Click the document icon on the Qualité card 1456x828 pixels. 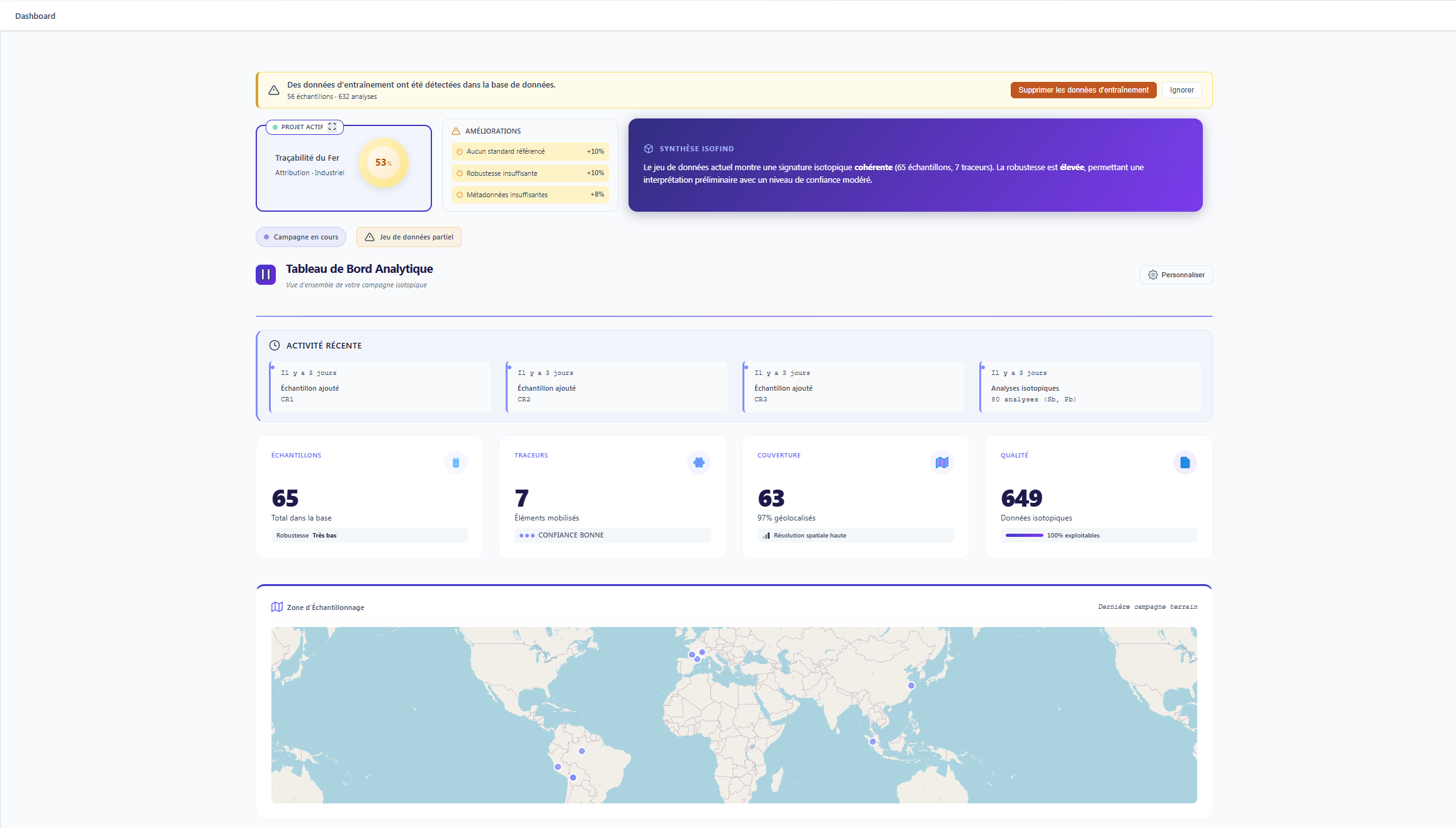(1185, 462)
